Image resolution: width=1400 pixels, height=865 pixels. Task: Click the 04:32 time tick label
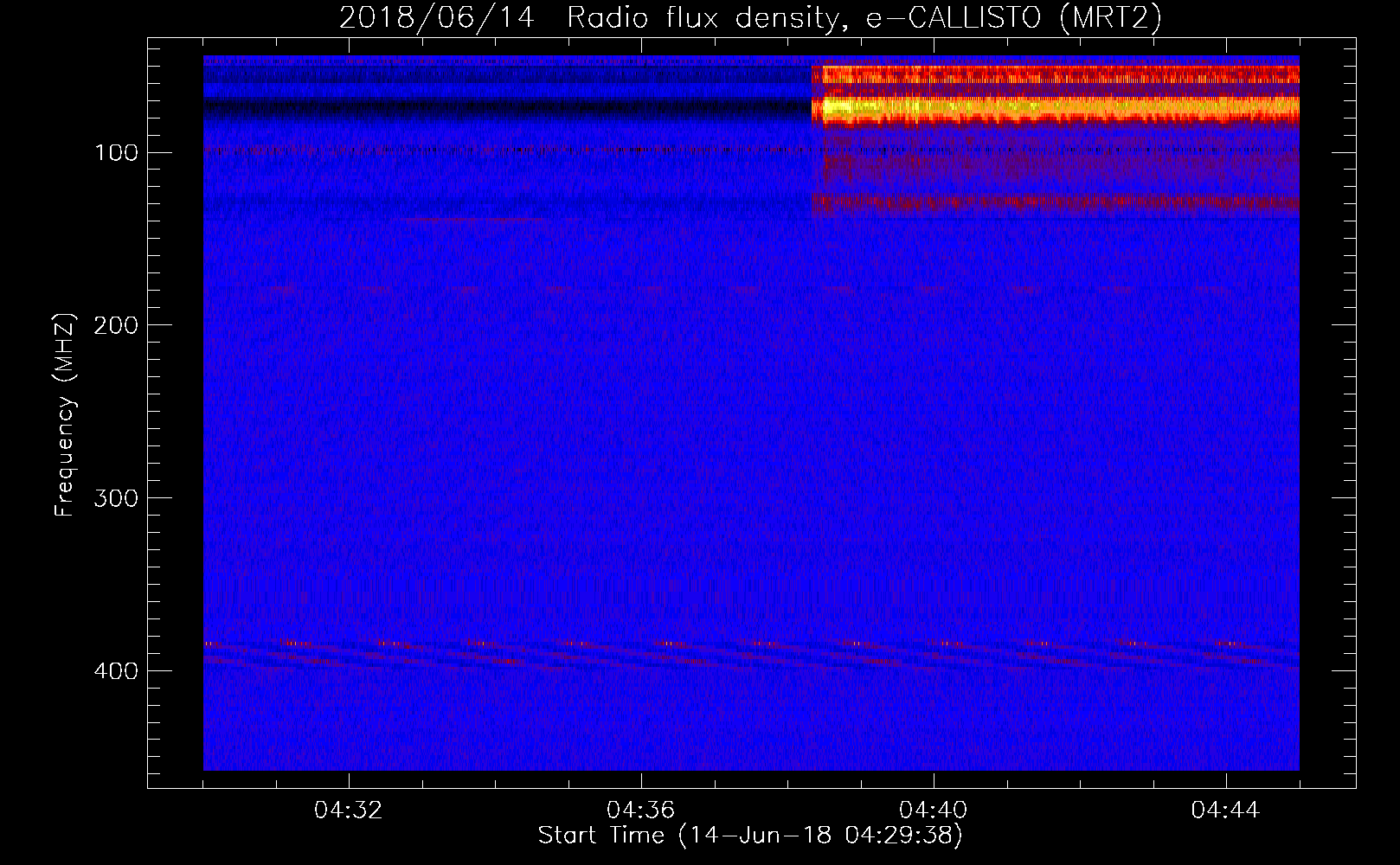click(x=349, y=811)
